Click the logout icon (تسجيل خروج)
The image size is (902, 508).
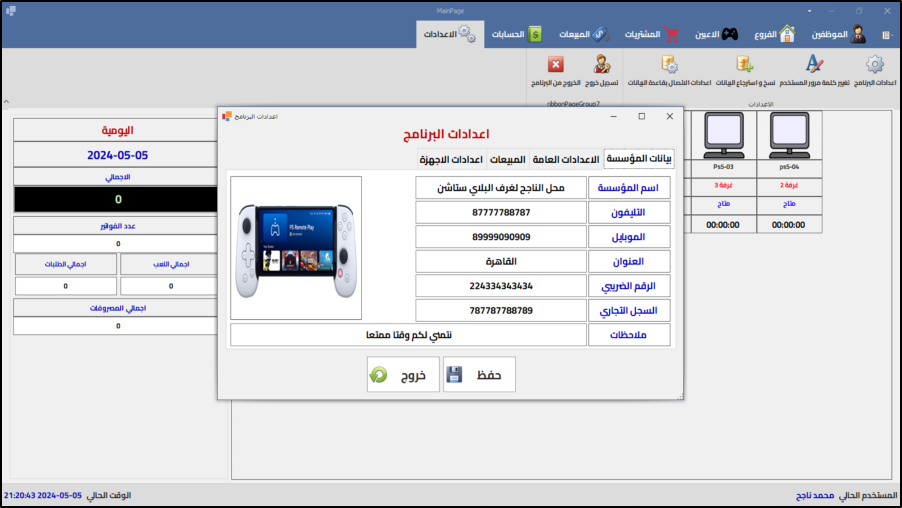(601, 65)
